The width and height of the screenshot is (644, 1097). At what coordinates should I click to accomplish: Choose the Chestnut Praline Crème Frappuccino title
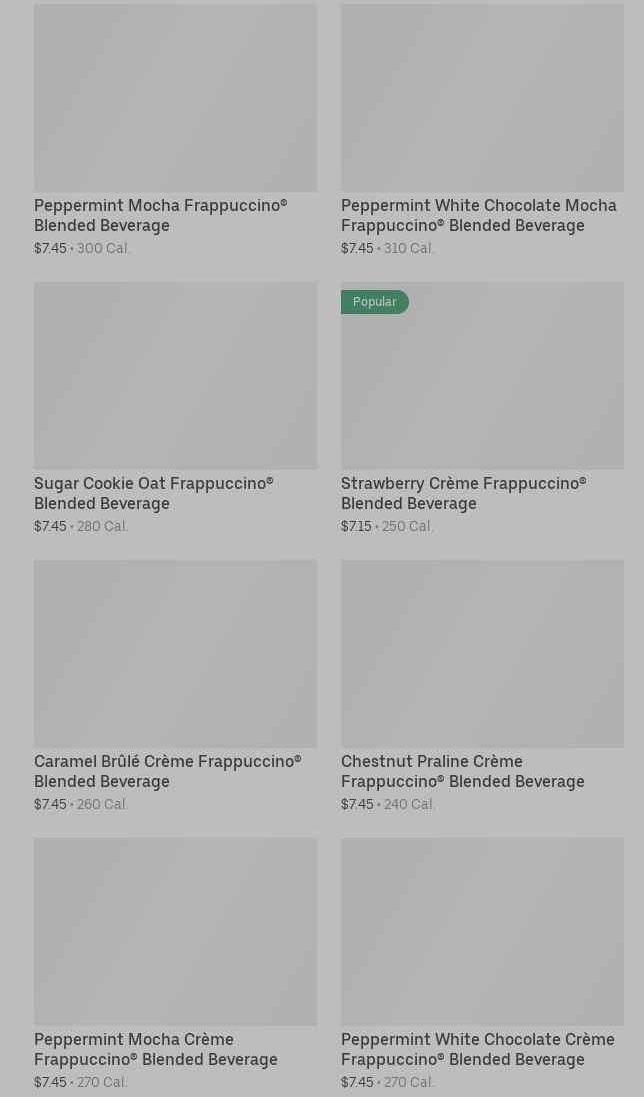[462, 771]
